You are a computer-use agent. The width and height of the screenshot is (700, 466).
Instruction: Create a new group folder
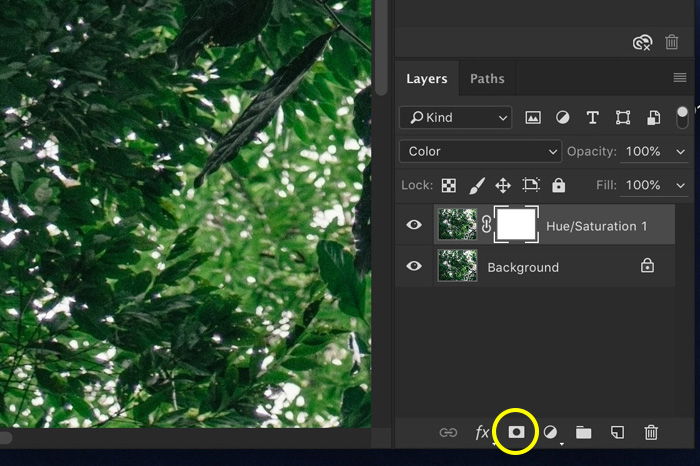pyautogui.click(x=583, y=432)
